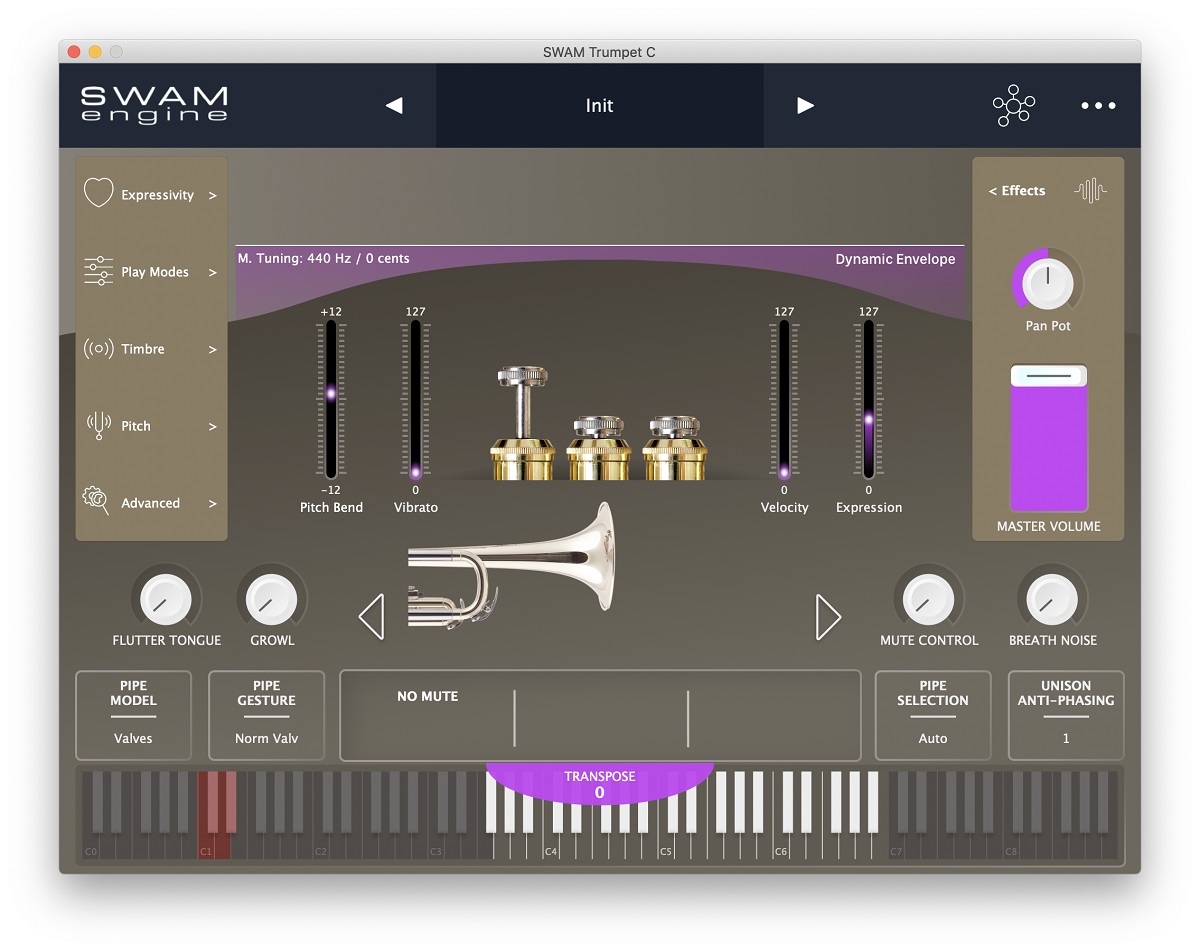Open the Pipe Model selector
This screenshot has width=1200, height=952.
133,715
